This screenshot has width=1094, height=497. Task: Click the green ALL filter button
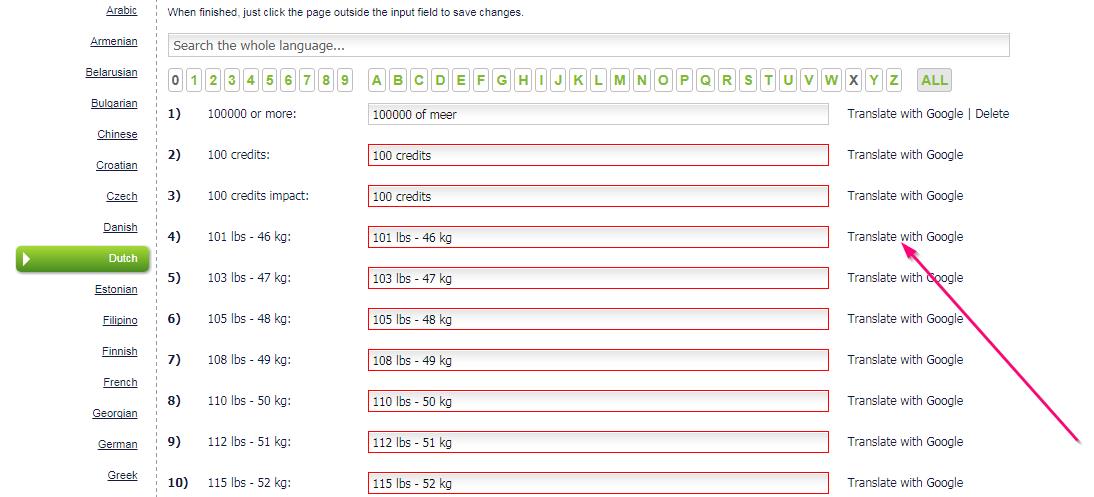tap(934, 80)
